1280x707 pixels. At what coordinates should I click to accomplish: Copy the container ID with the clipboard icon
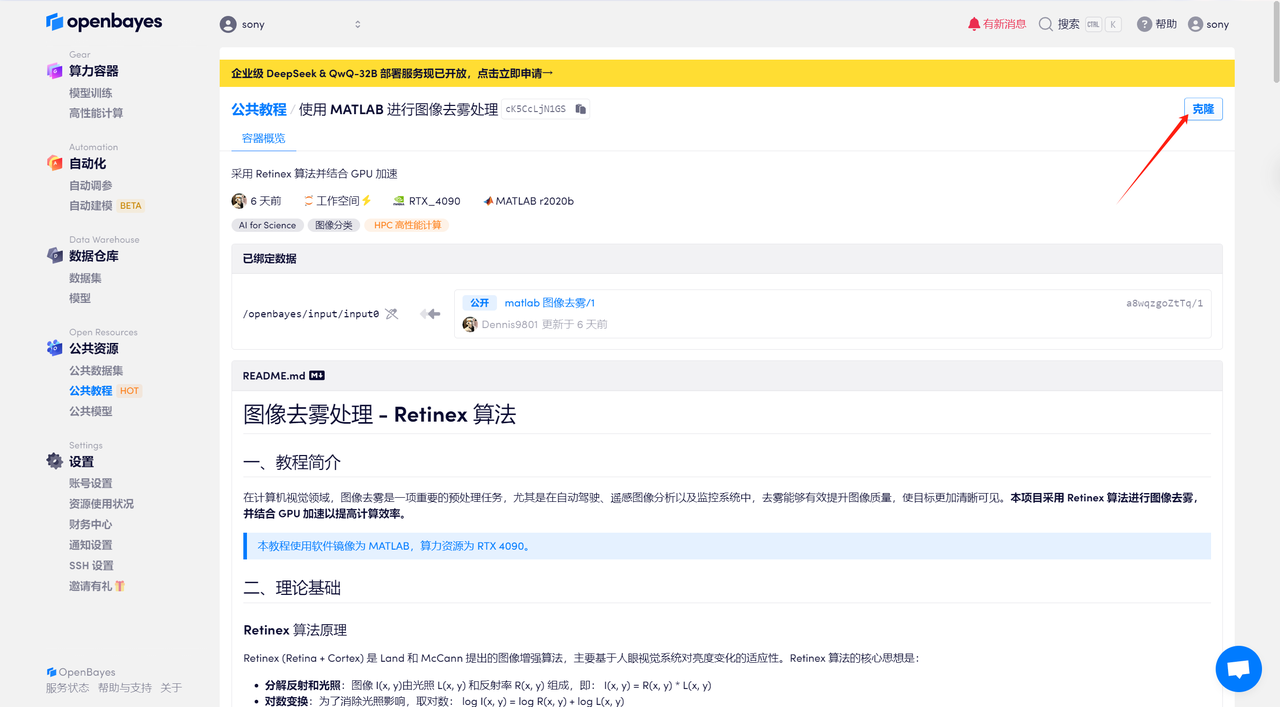pos(580,109)
